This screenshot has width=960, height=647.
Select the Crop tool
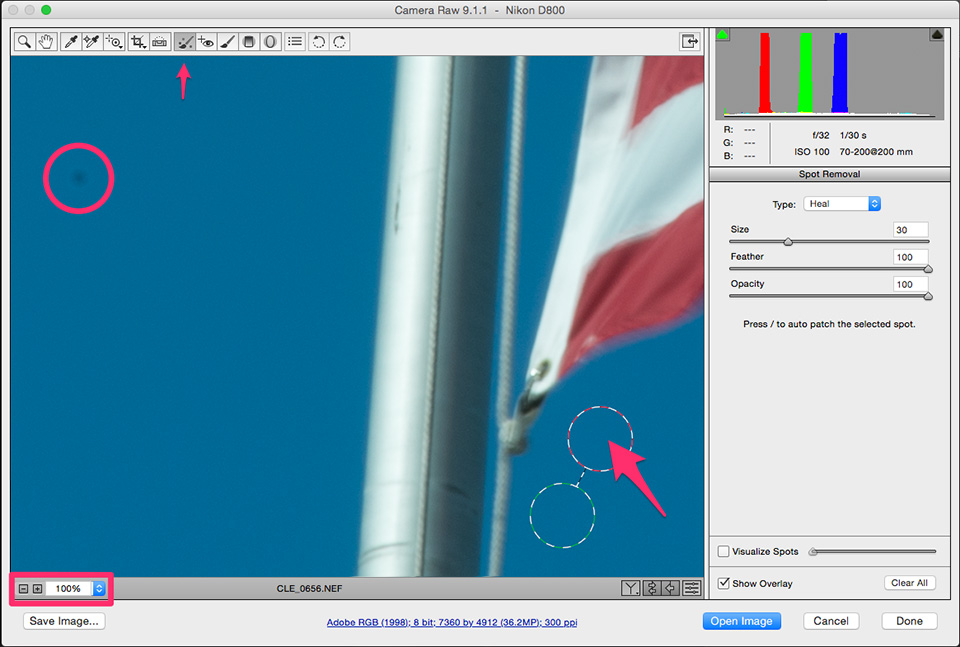(x=138, y=42)
